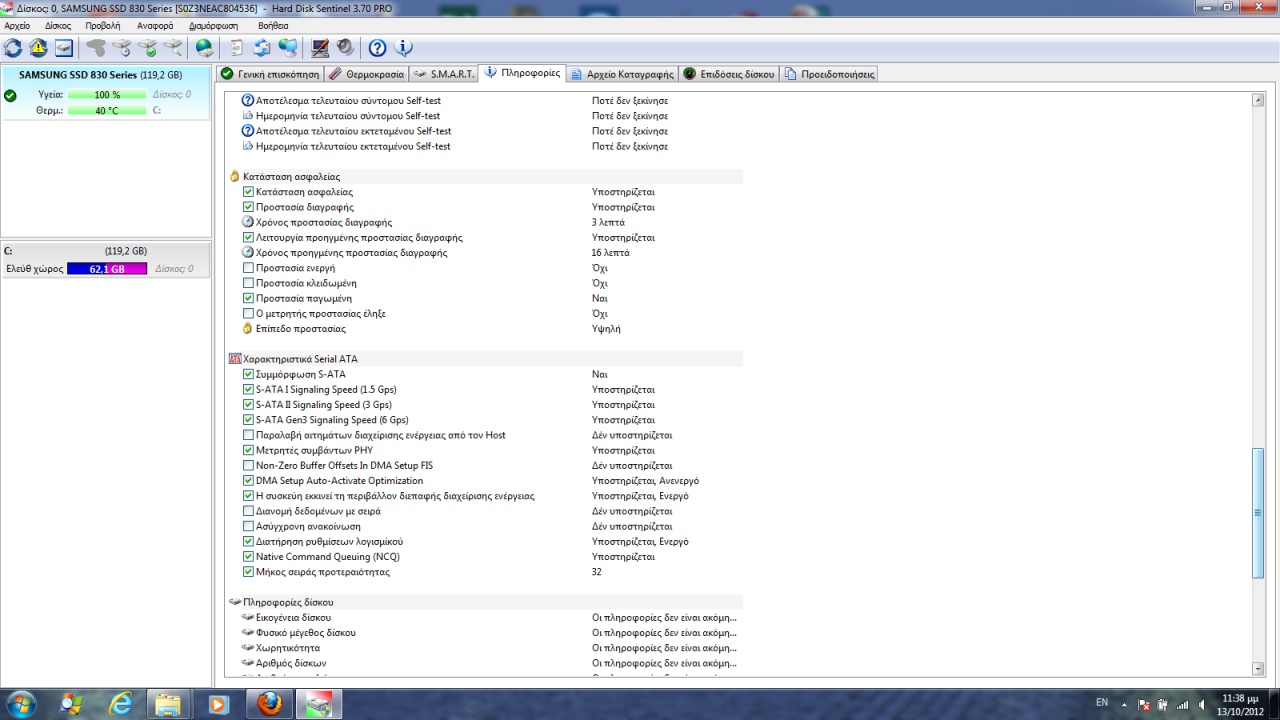The height and width of the screenshot is (720, 1280).
Task: Click the network globe and monitor icon
Action: coord(288,48)
